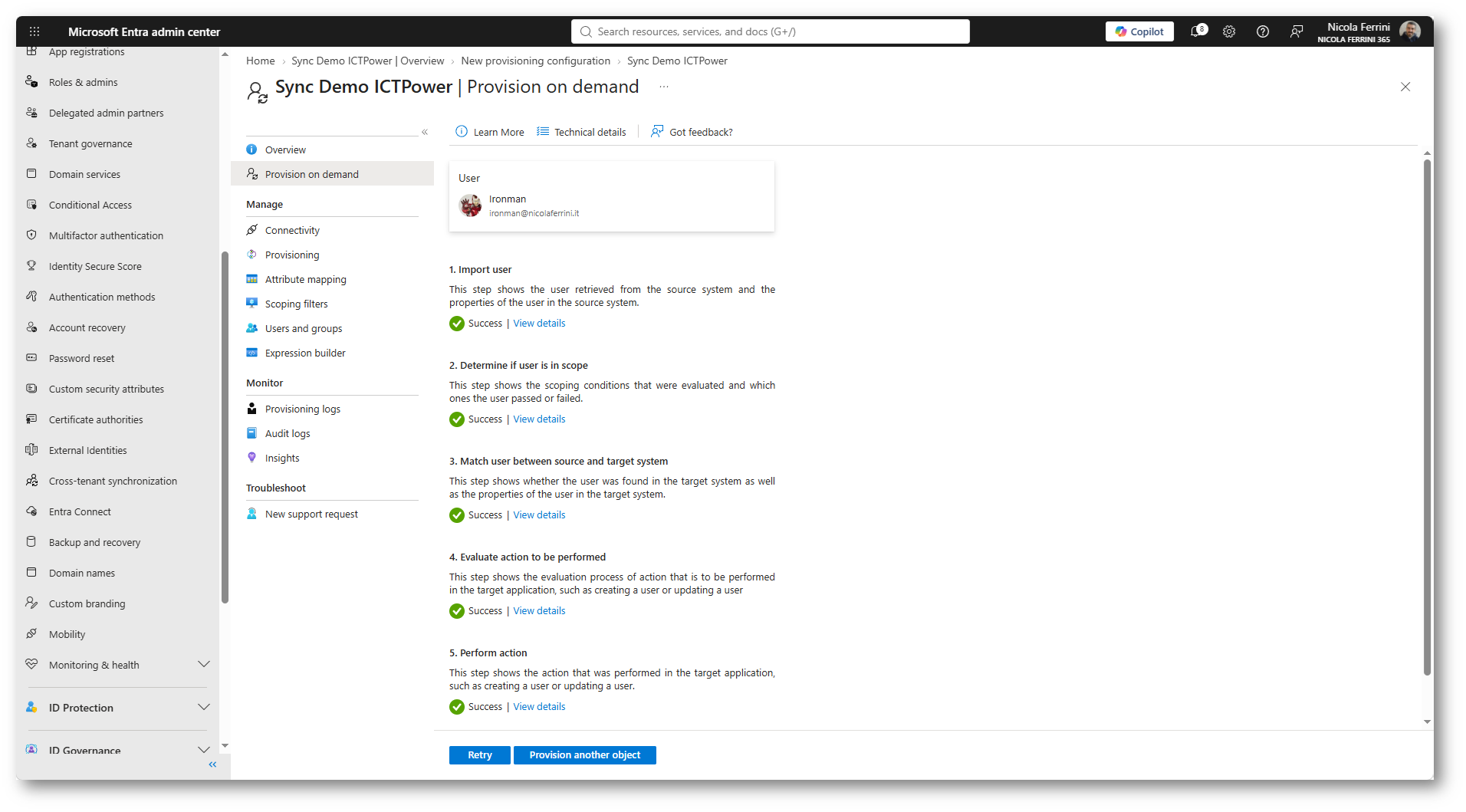
Task: Click the Password reset icon
Action: tap(31, 358)
